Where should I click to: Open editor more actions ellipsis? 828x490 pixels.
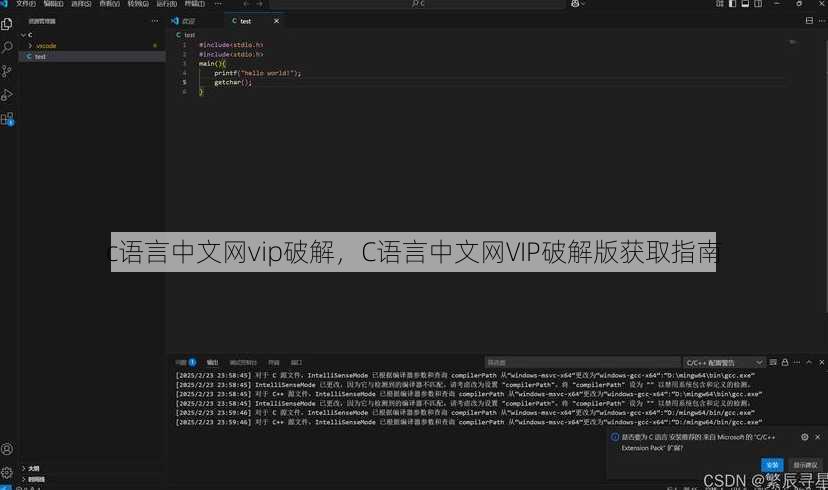point(822,21)
